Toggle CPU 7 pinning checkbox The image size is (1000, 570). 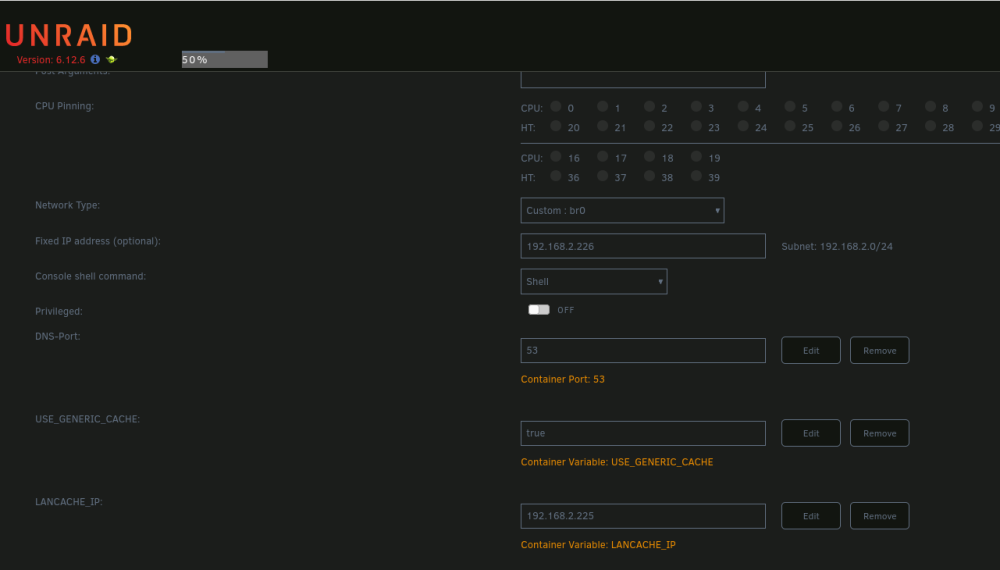[884, 106]
